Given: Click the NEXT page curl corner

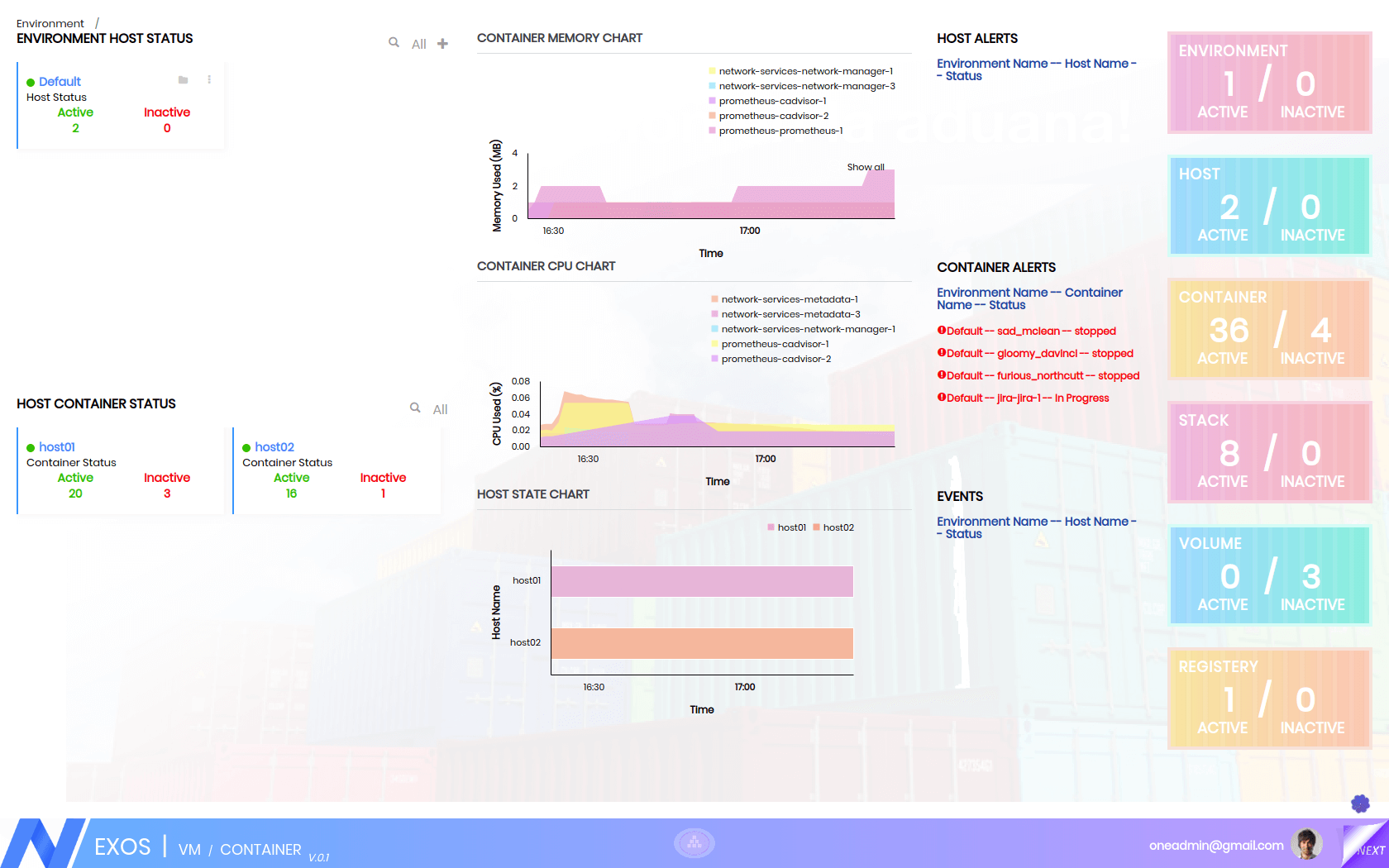Looking at the screenshot, I should (1368, 847).
